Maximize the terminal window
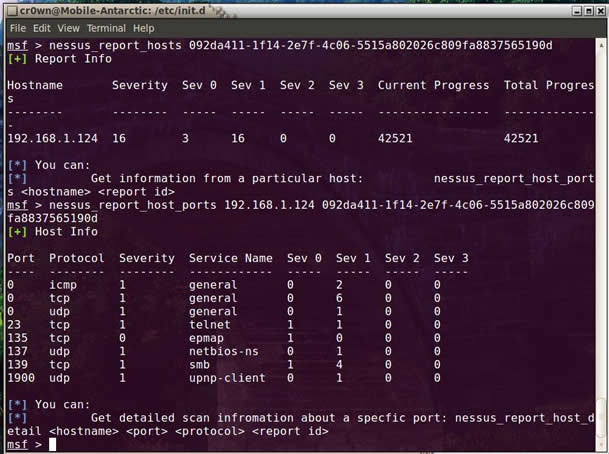The image size is (609, 454). click(589, 11)
